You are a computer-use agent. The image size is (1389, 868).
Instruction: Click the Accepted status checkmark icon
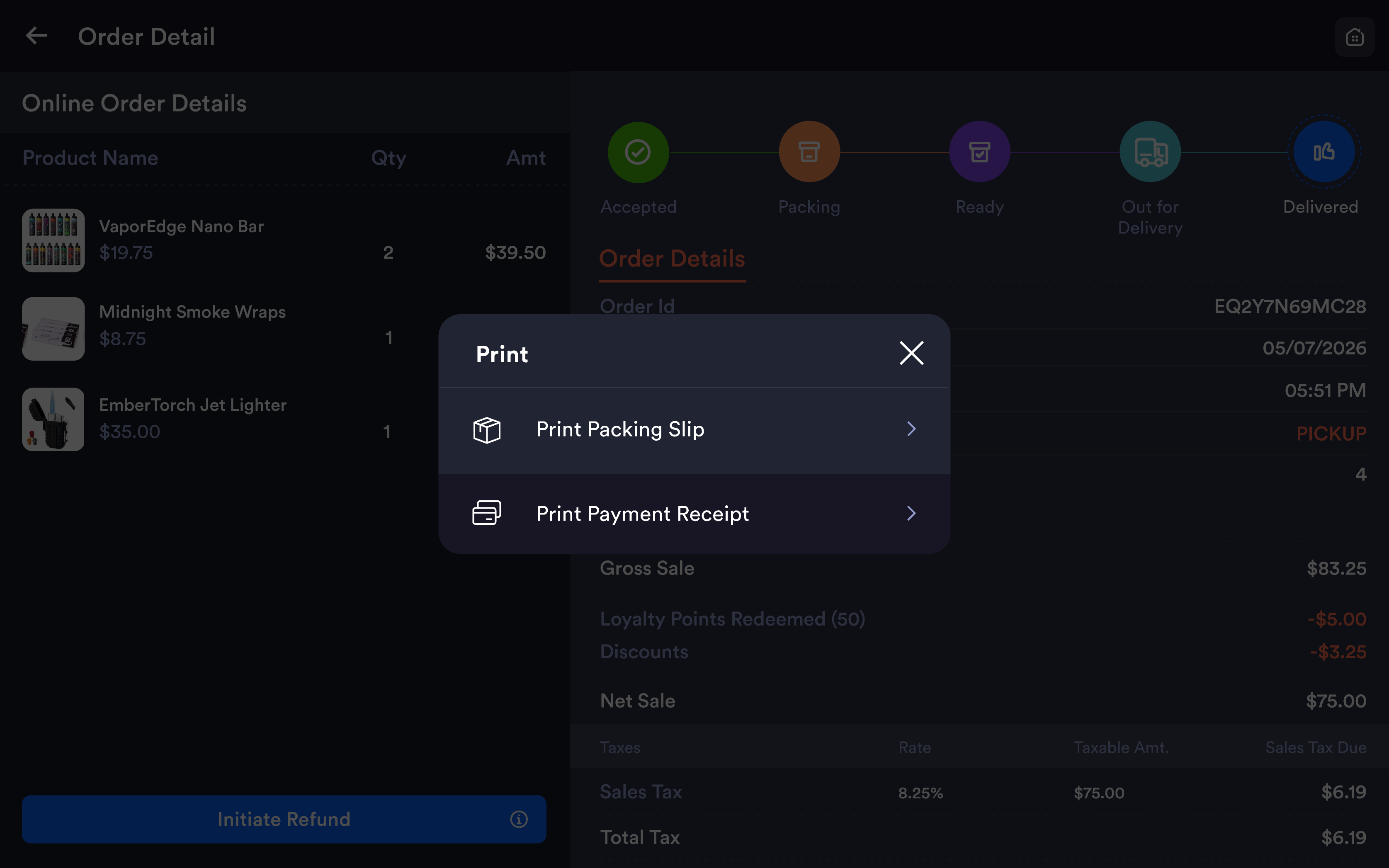coord(638,152)
